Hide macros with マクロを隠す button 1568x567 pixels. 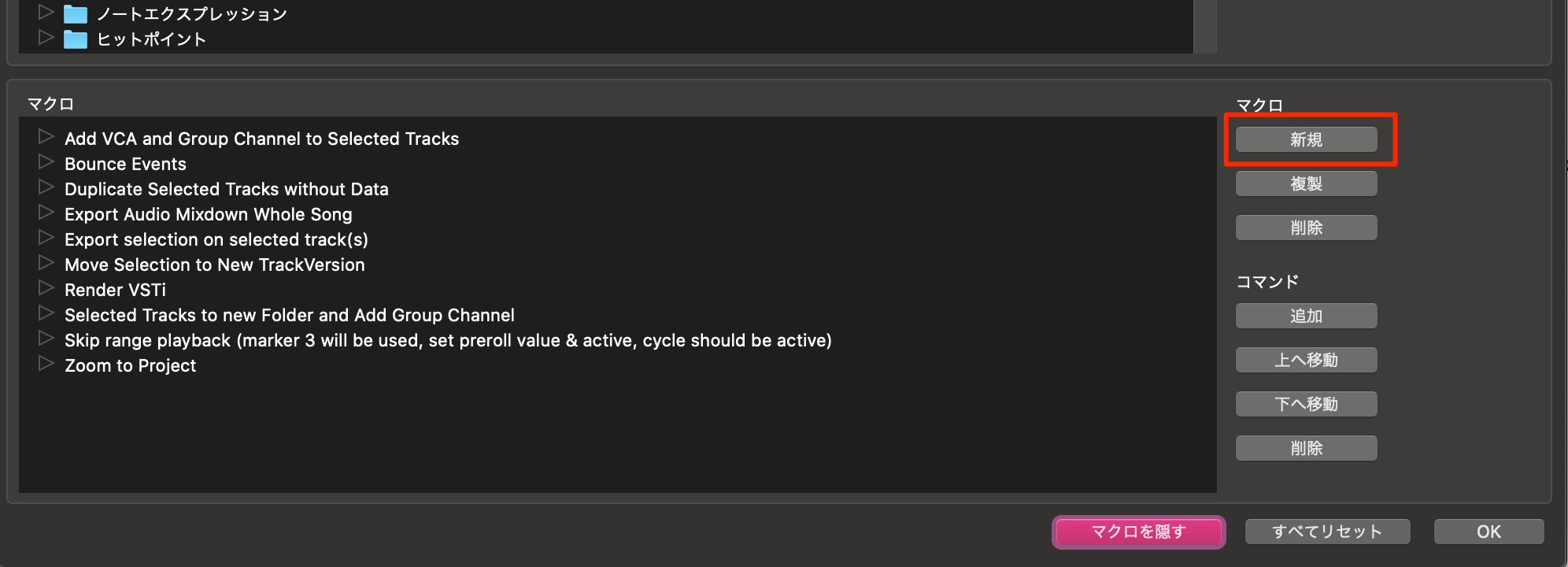pos(1138,532)
